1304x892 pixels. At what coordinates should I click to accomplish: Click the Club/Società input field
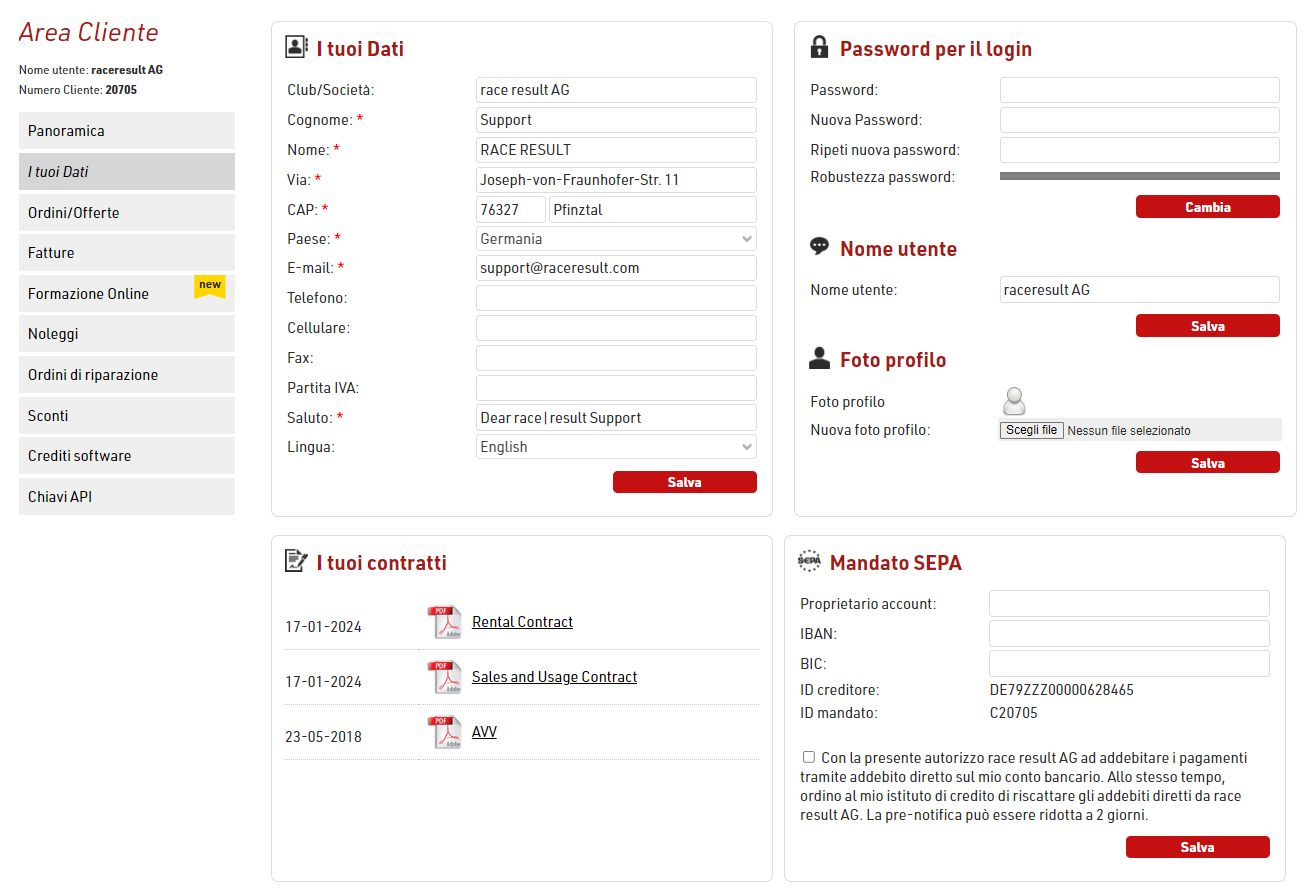click(x=616, y=90)
